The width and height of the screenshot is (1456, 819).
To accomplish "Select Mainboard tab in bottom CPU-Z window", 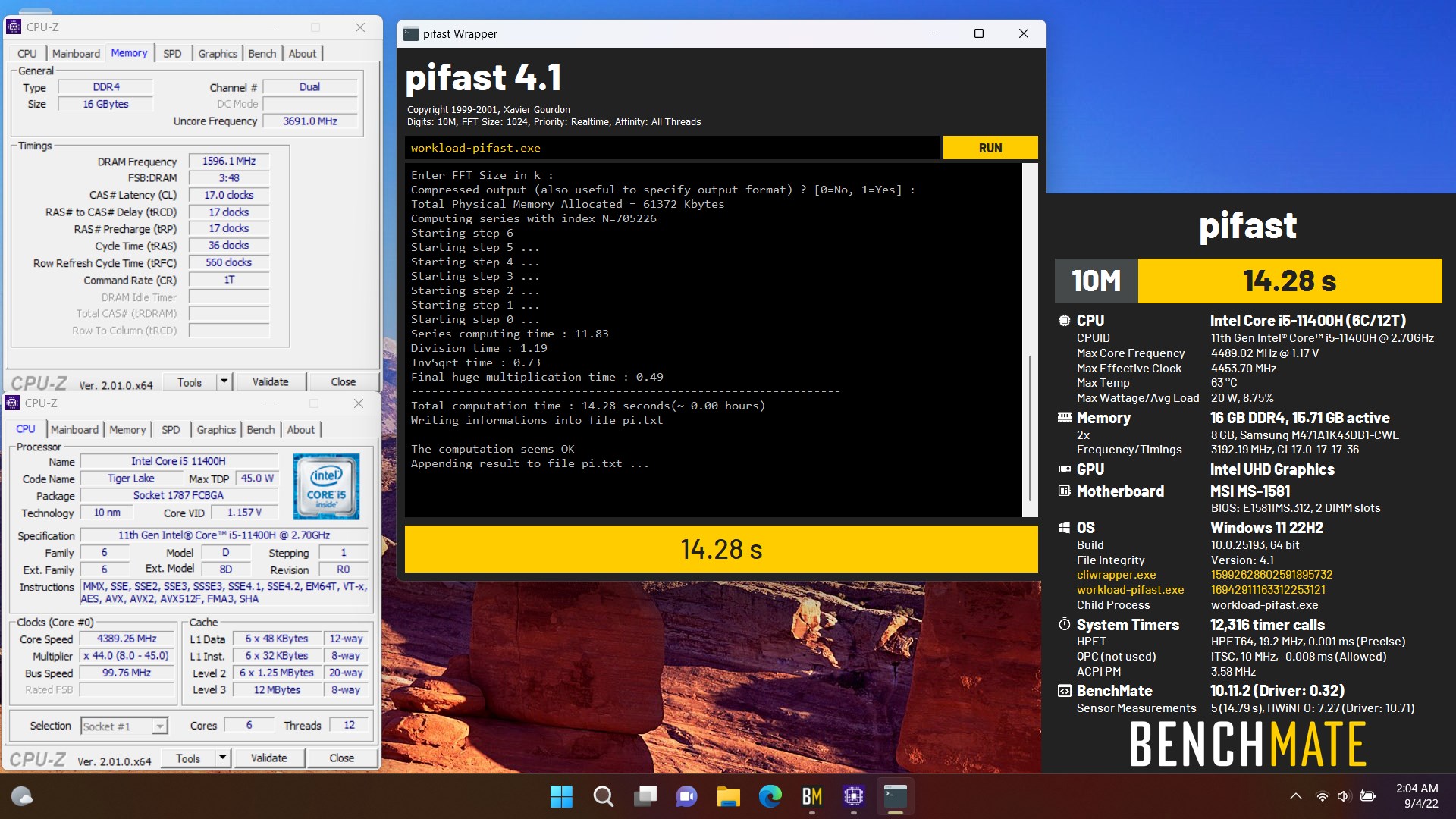I will tap(74, 429).
